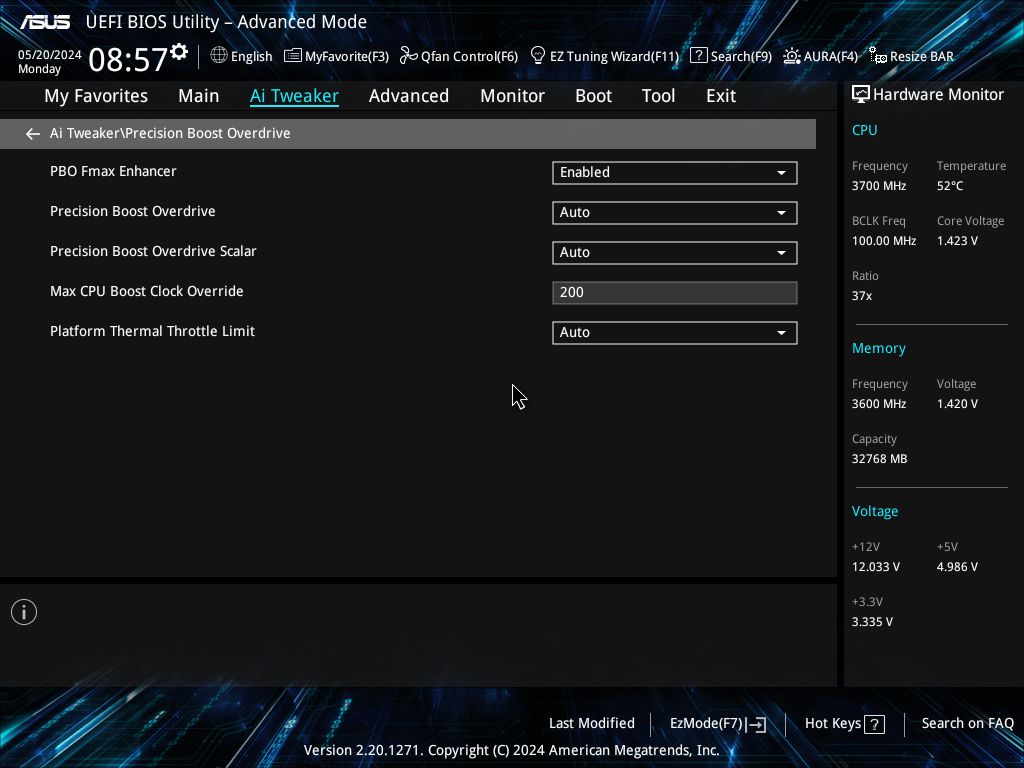Select Max CPU Boost Clock Override label

[x=146, y=291]
